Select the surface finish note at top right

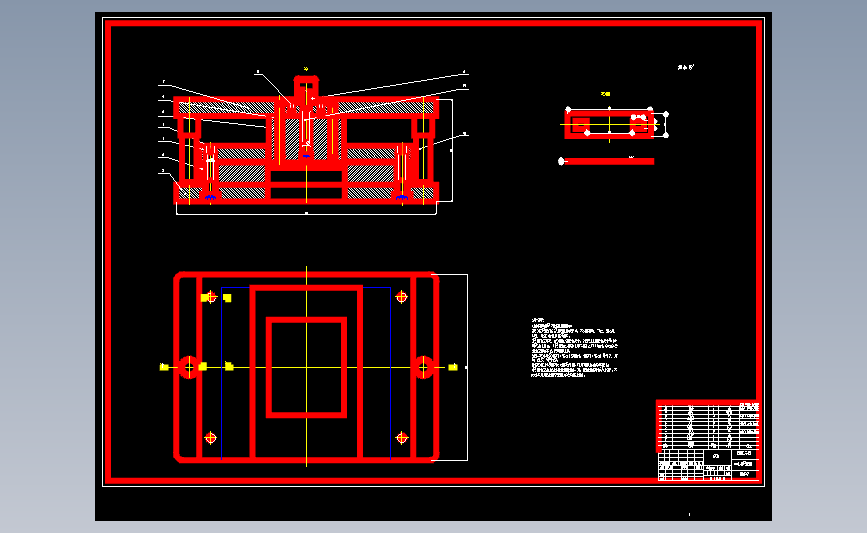click(686, 67)
